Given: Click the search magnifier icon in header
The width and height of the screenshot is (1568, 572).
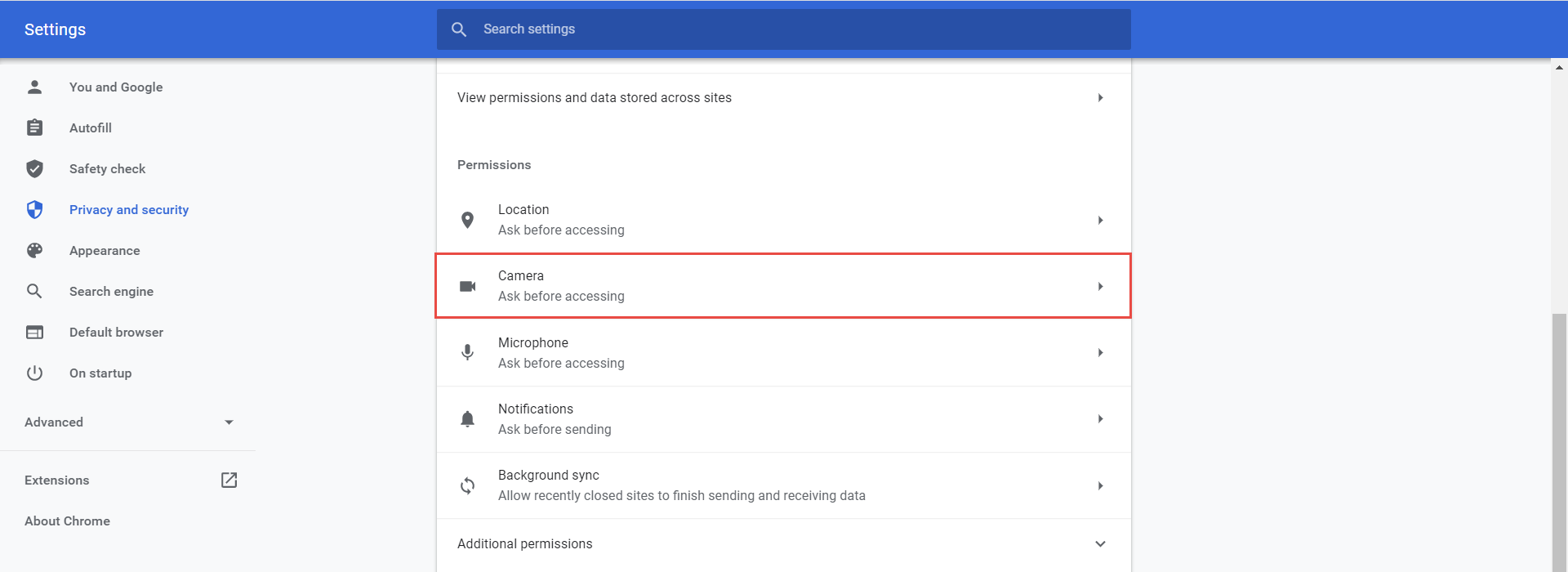Looking at the screenshot, I should (x=459, y=29).
